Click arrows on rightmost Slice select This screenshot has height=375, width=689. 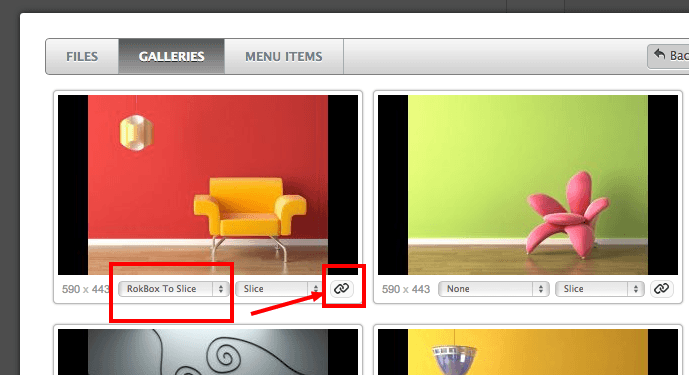[635, 289]
